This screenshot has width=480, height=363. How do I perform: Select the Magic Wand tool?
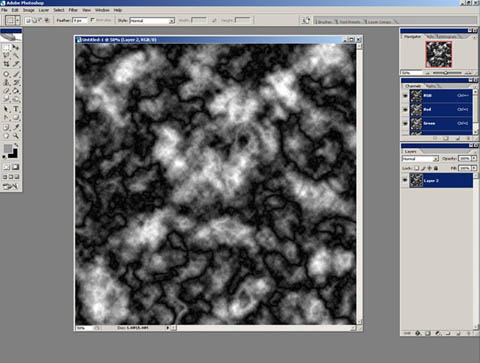[x=16, y=56]
